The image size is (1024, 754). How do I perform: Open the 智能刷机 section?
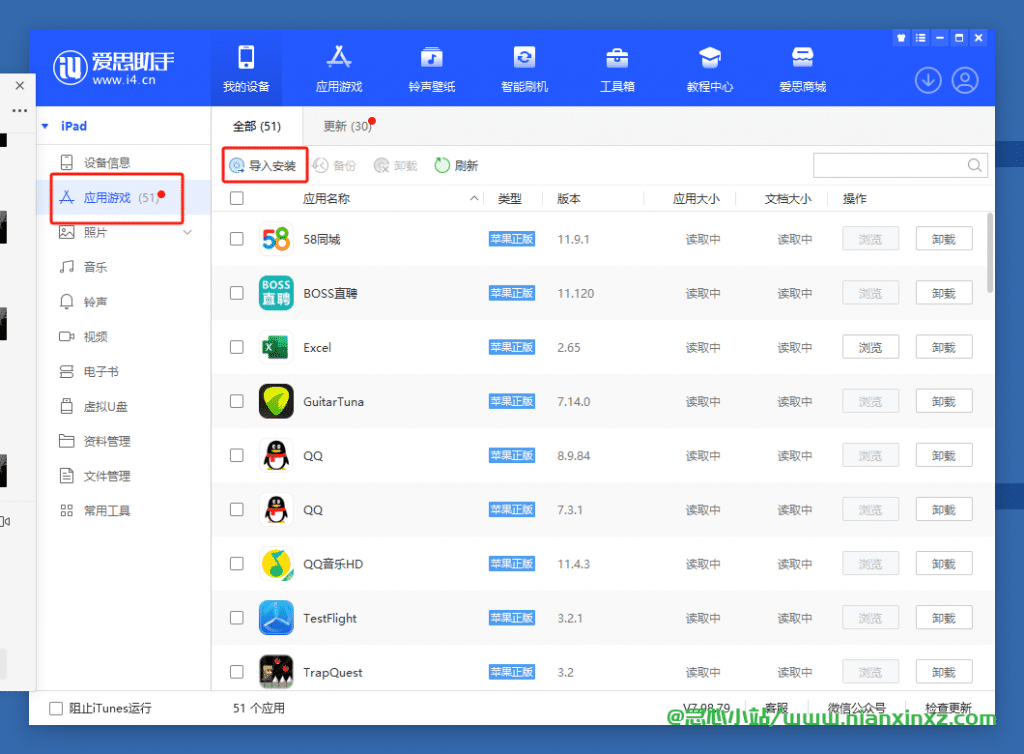[x=524, y=69]
